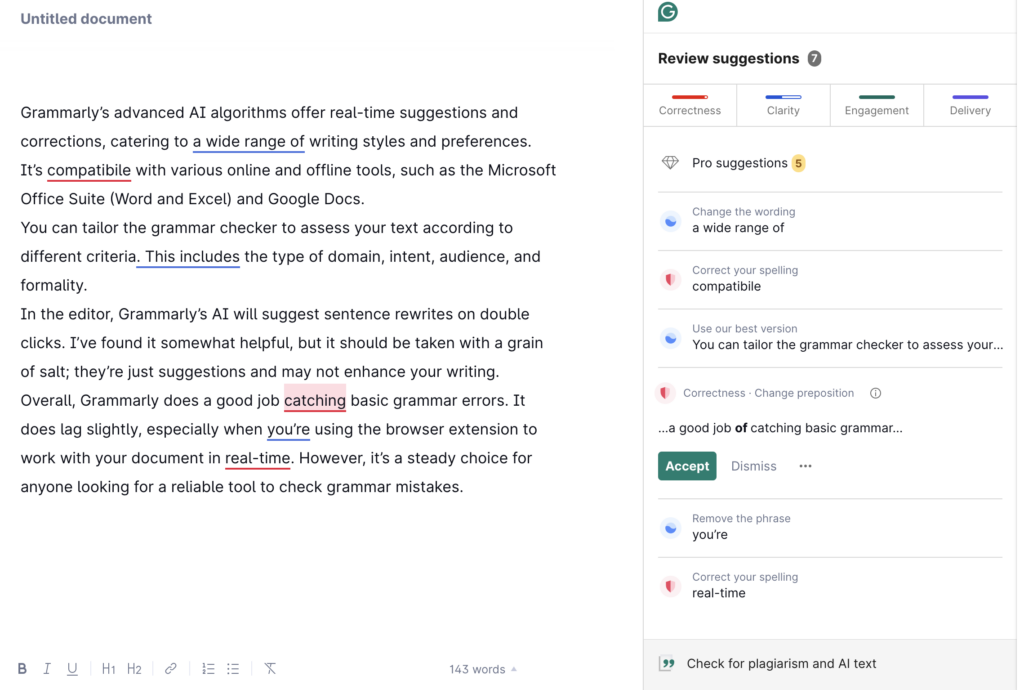Toggle italic formatting
This screenshot has height=690, width=1024.
47,669
